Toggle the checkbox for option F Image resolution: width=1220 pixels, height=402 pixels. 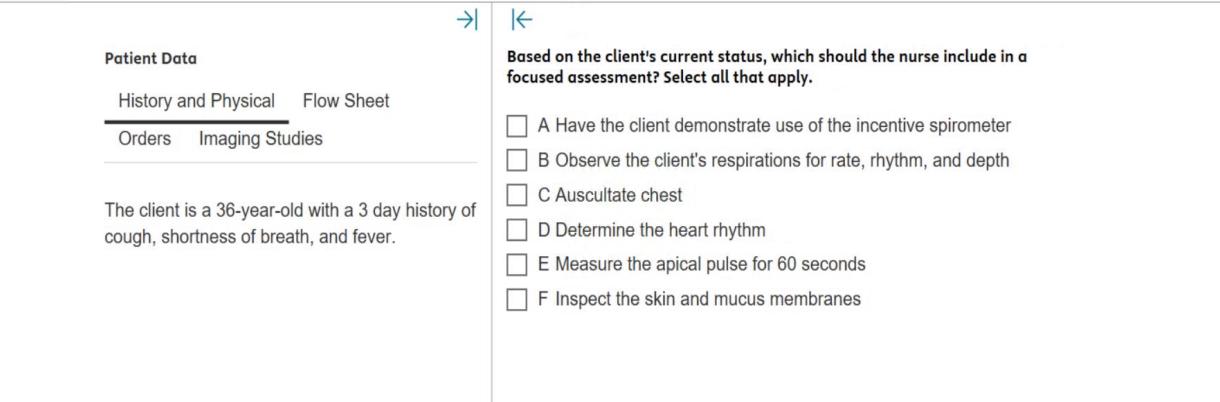[517, 300]
